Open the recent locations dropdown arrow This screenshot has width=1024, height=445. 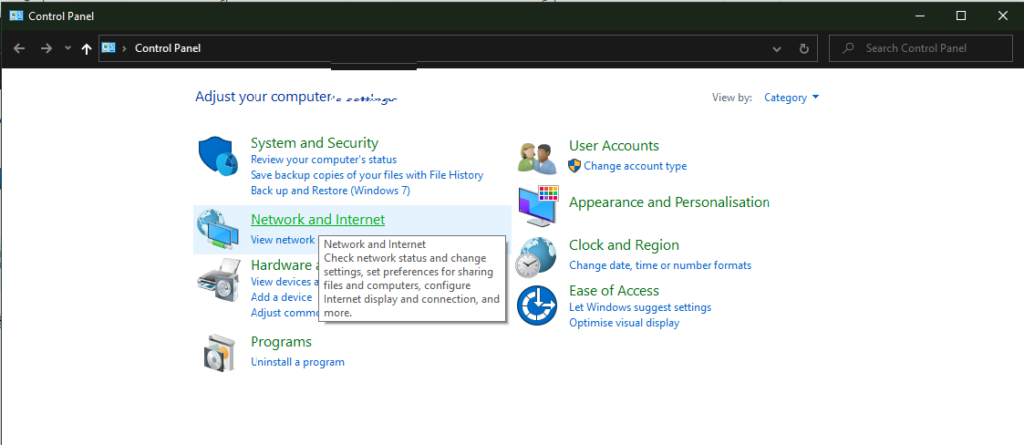(x=67, y=48)
